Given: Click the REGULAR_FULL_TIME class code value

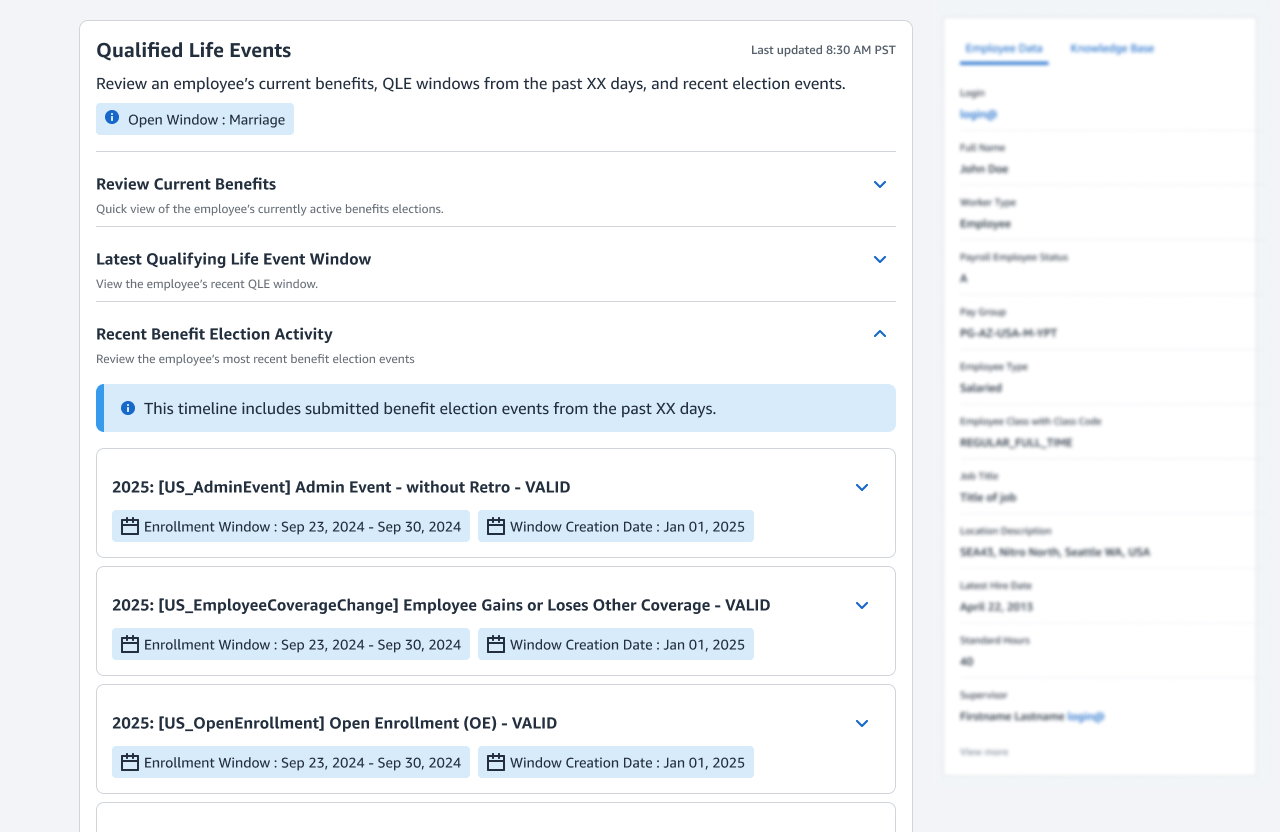Looking at the screenshot, I should tap(1016, 442).
